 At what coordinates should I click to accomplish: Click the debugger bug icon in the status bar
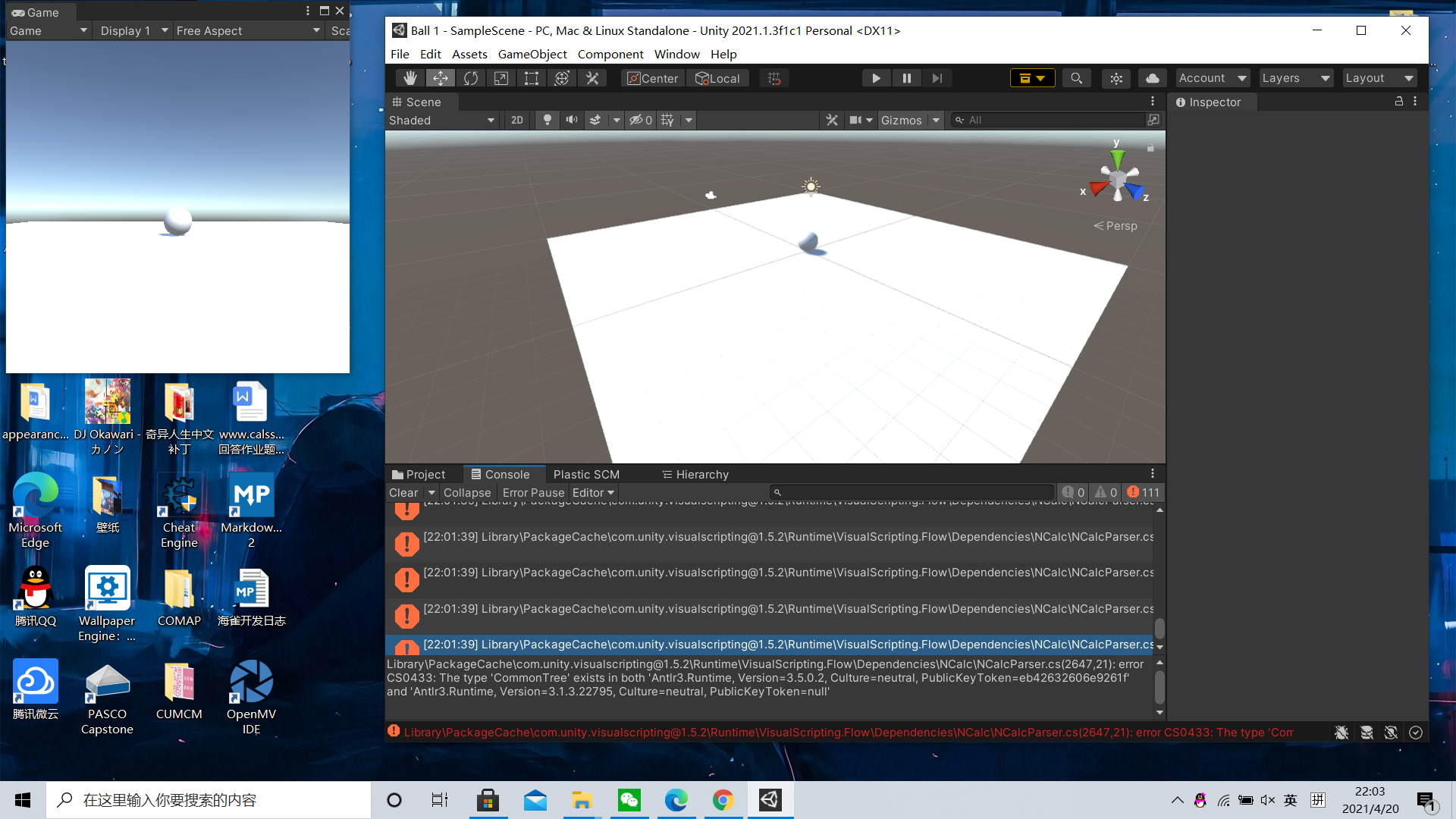[1341, 733]
